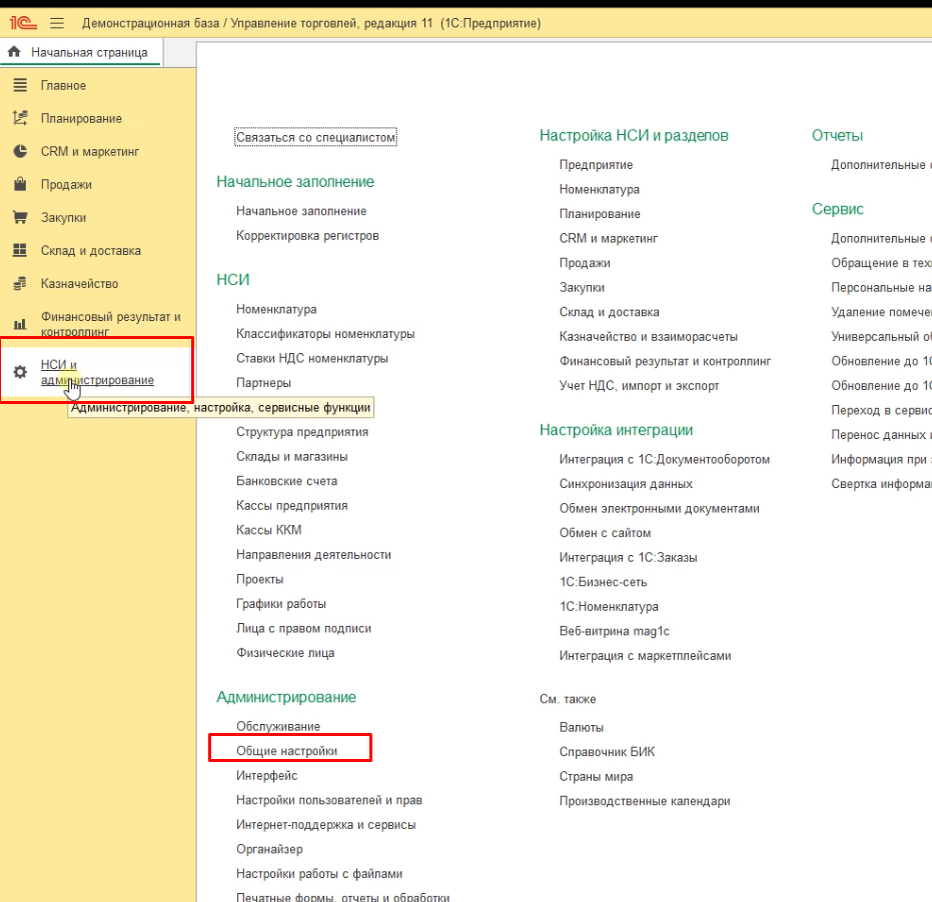Click Связаться со специалистом button

click(x=316, y=137)
